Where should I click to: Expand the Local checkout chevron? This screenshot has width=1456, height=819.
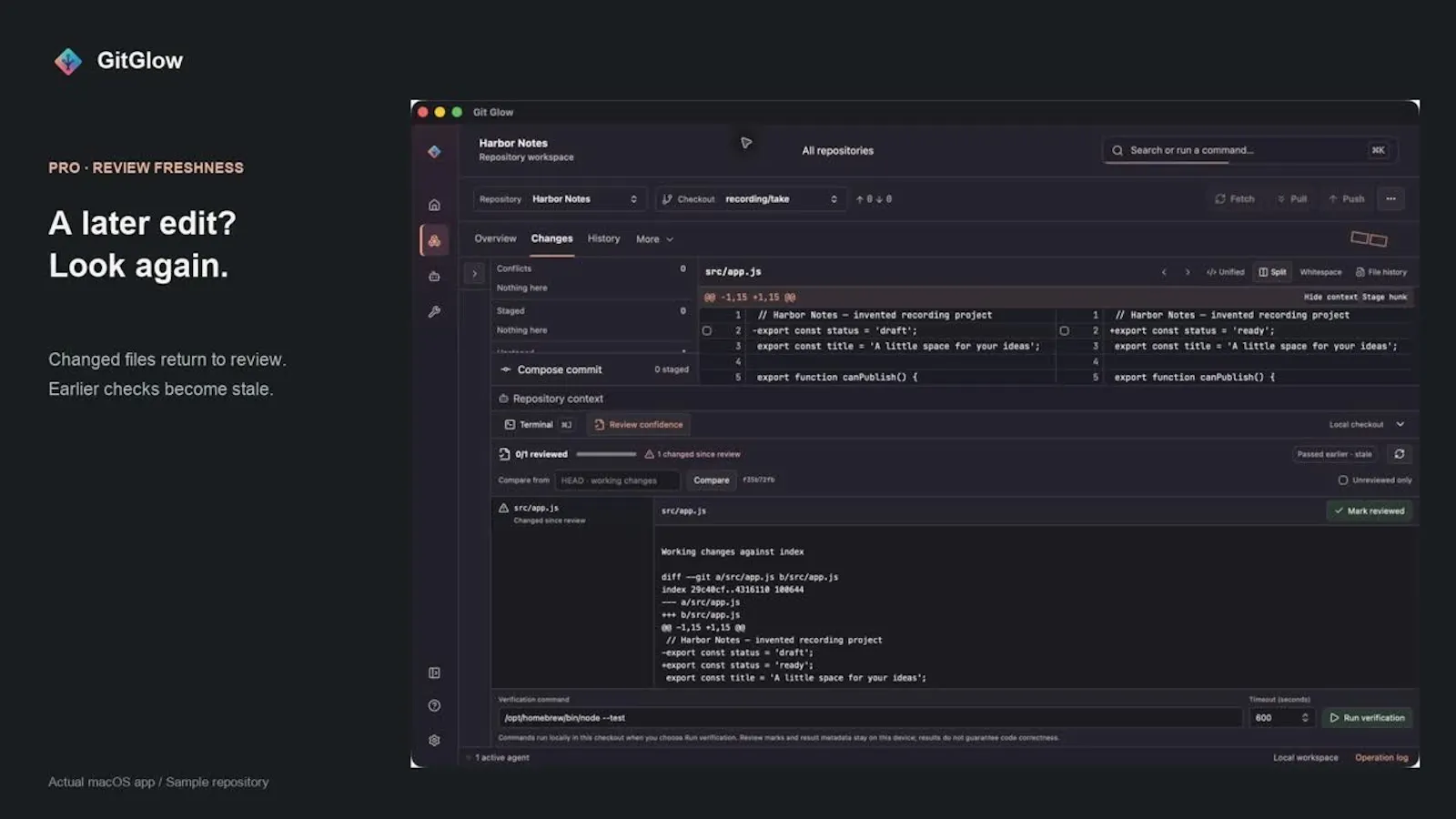coord(1400,424)
